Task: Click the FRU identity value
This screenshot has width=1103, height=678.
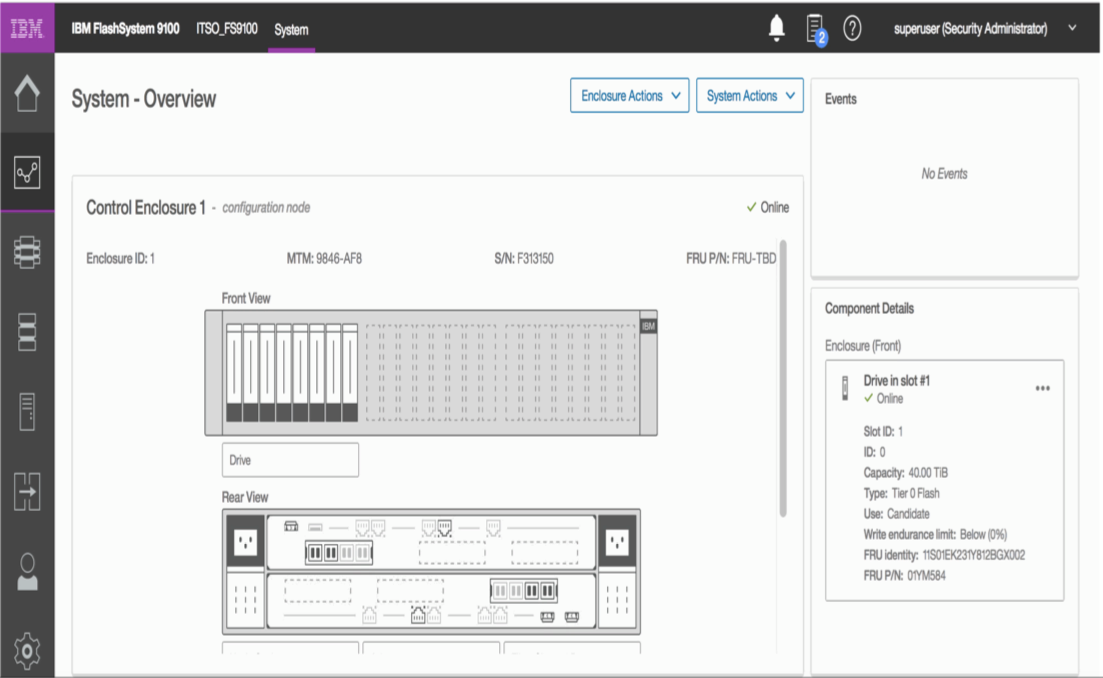Action: (974, 555)
